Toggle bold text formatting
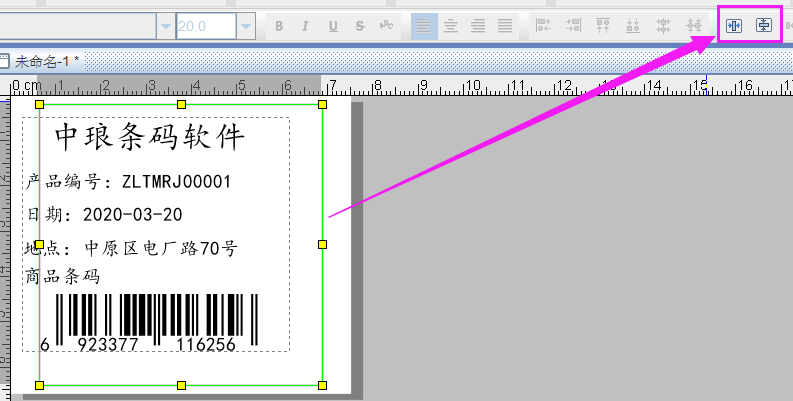This screenshot has width=793, height=401. pos(279,25)
